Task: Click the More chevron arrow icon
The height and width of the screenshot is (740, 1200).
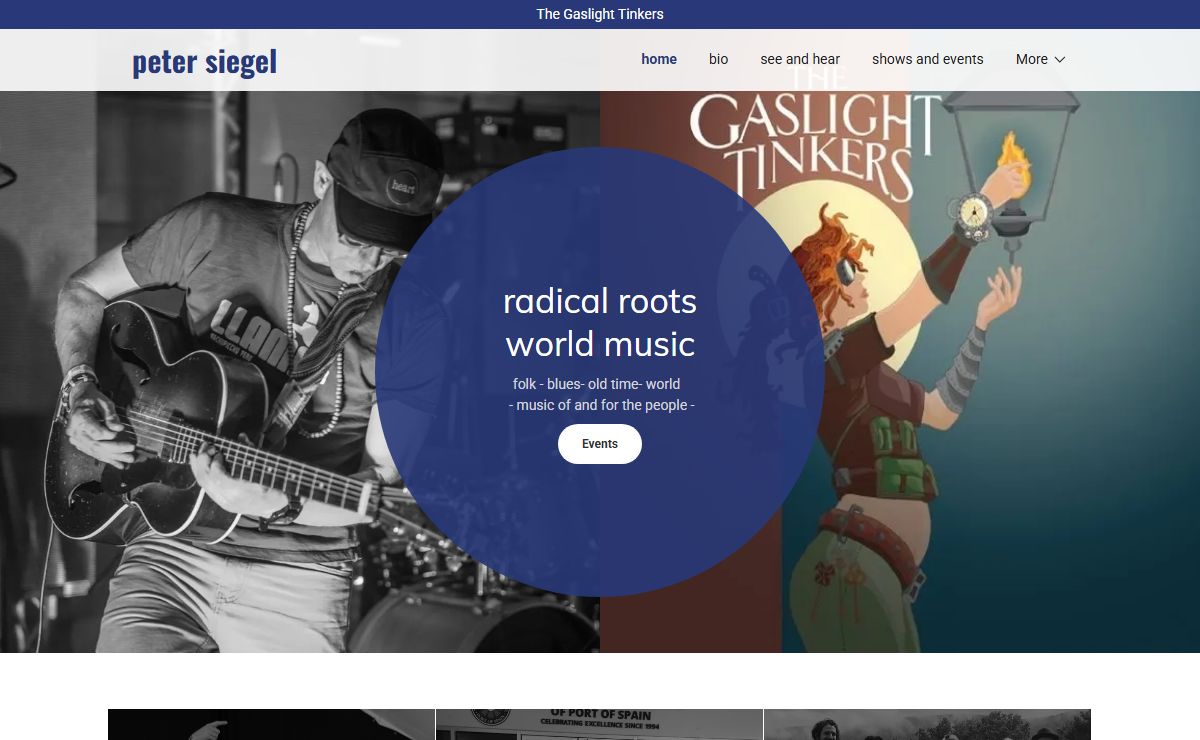Action: pos(1060,60)
